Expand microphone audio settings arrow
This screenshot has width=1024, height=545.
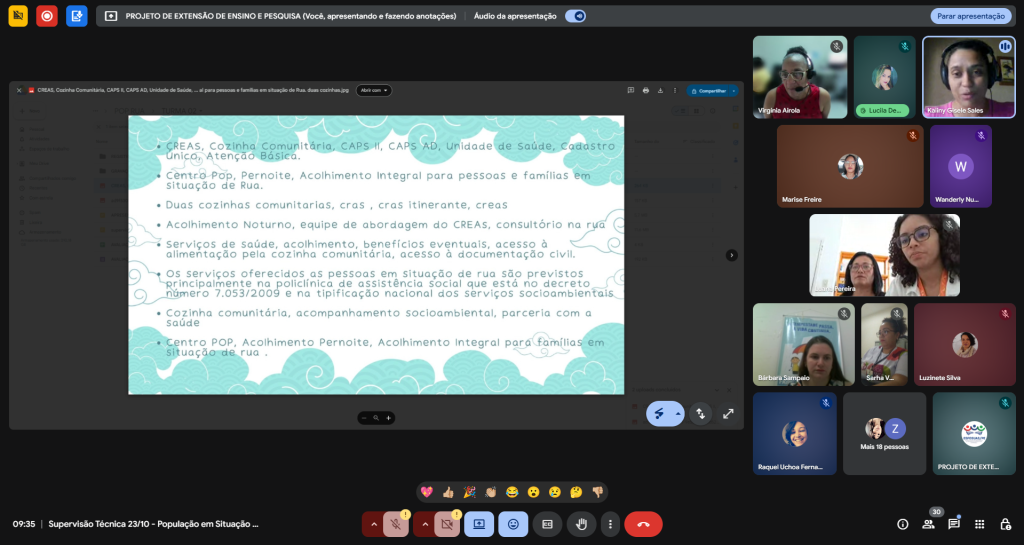tap(373, 524)
